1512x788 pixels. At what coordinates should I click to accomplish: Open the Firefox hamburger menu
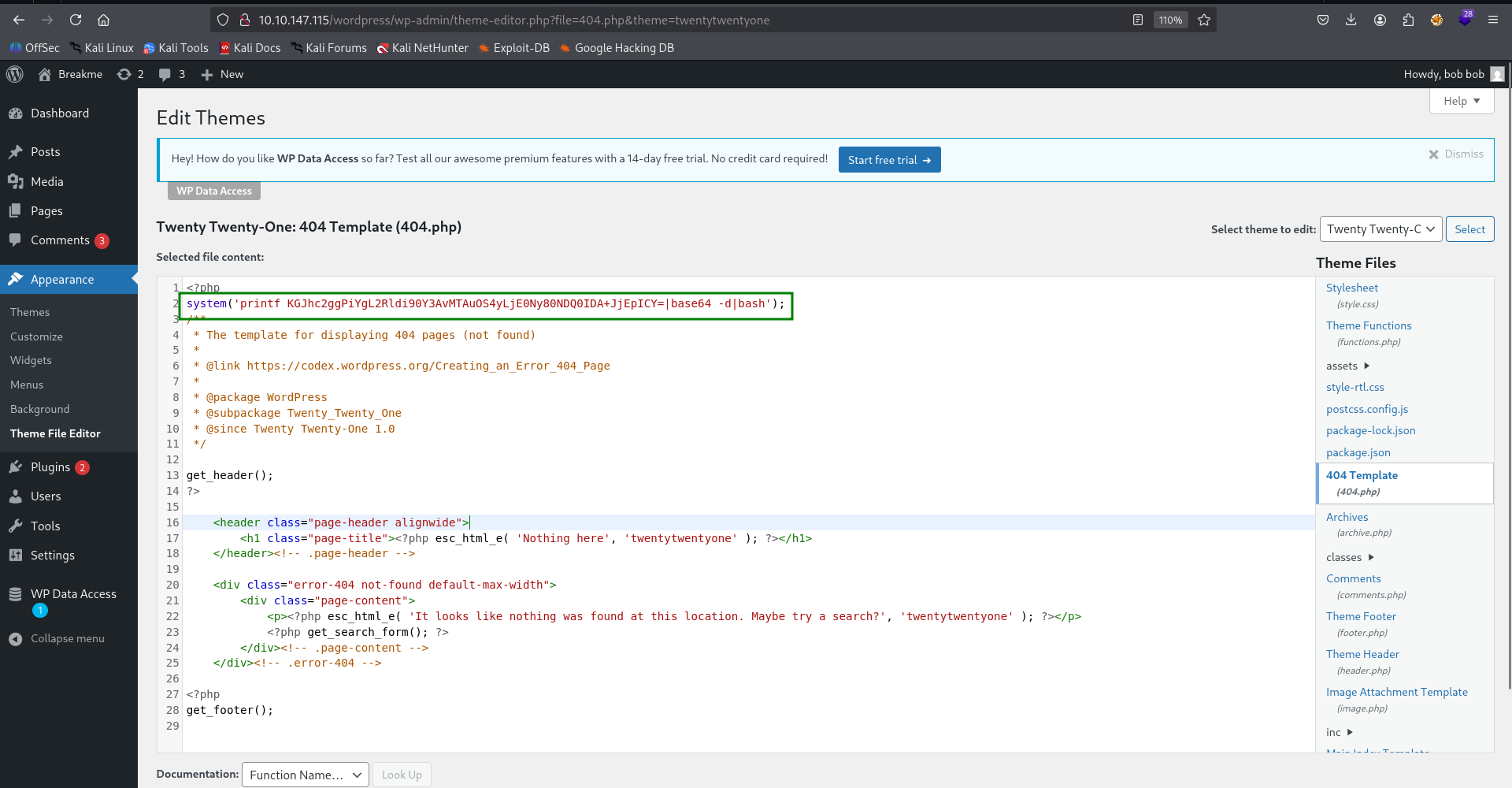(1492, 20)
